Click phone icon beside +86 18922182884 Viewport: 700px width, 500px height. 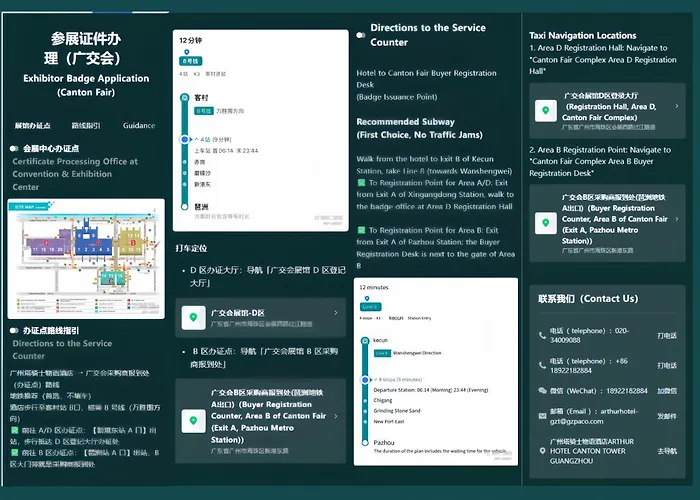(x=542, y=366)
